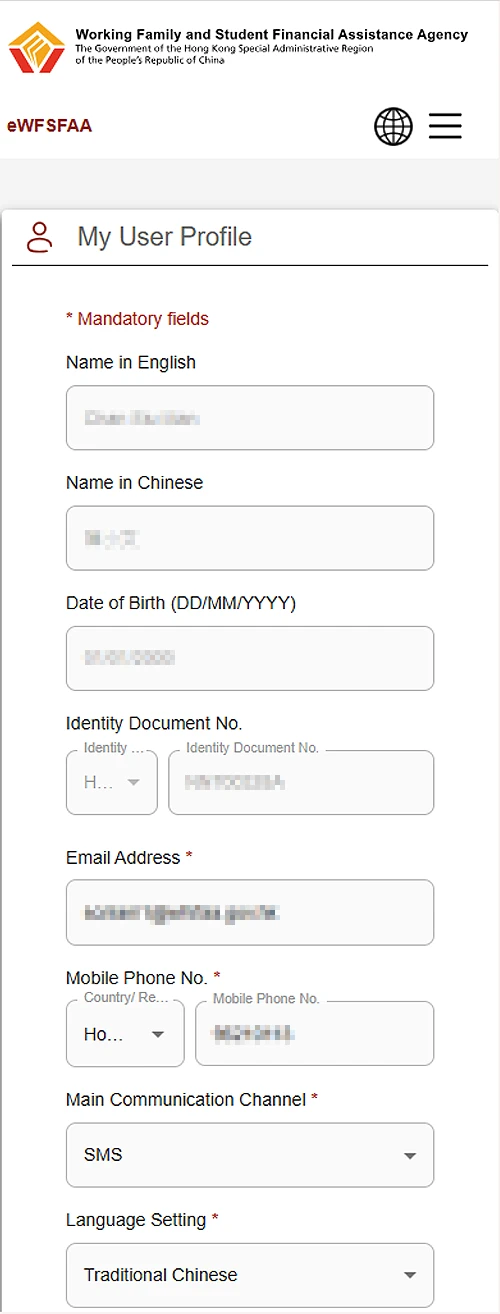
Task: Click the Date of Birth field
Action: pos(250,658)
